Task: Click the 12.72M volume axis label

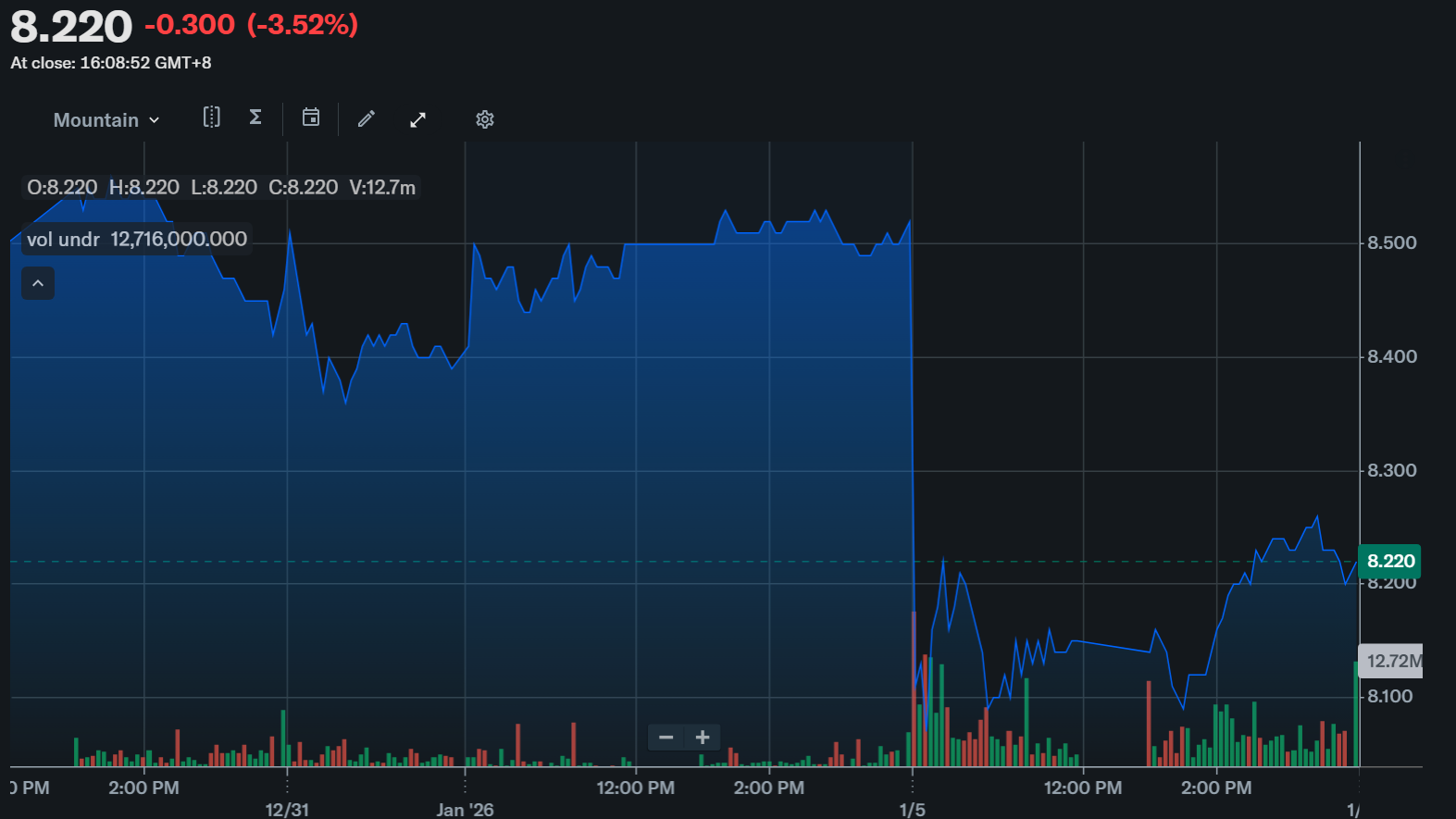Action: 1391,661
